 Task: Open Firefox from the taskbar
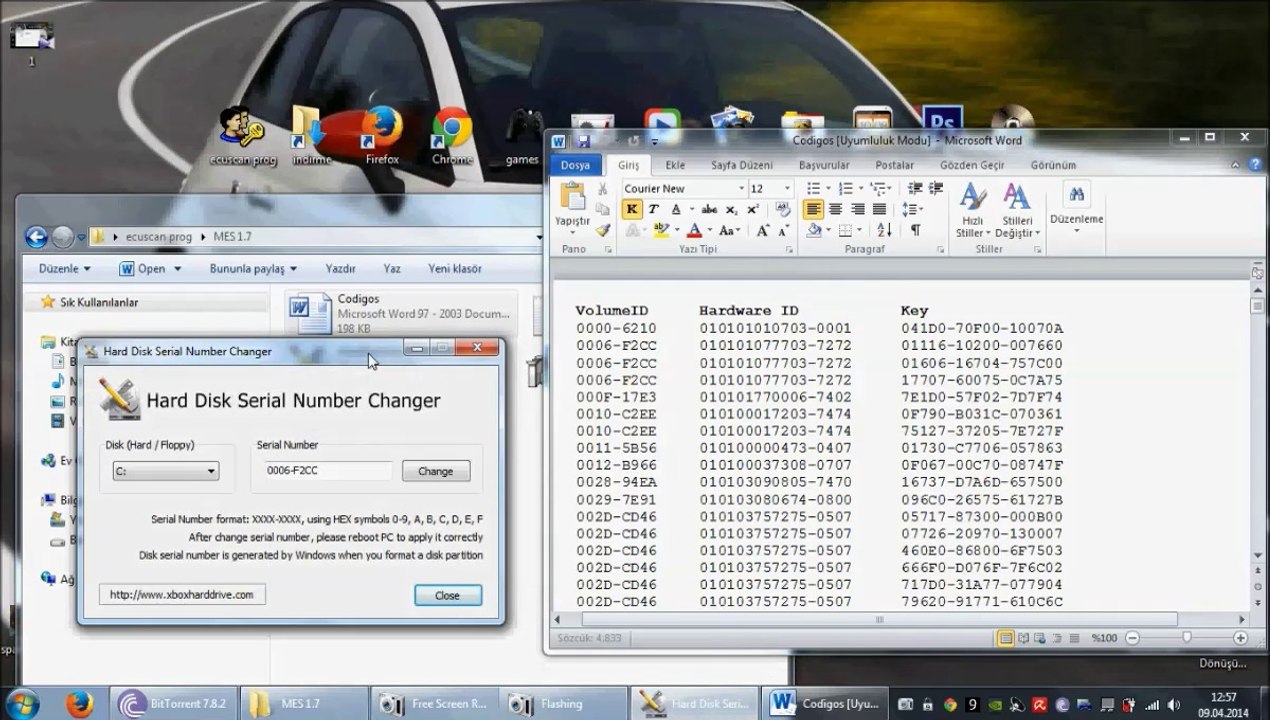click(x=79, y=704)
